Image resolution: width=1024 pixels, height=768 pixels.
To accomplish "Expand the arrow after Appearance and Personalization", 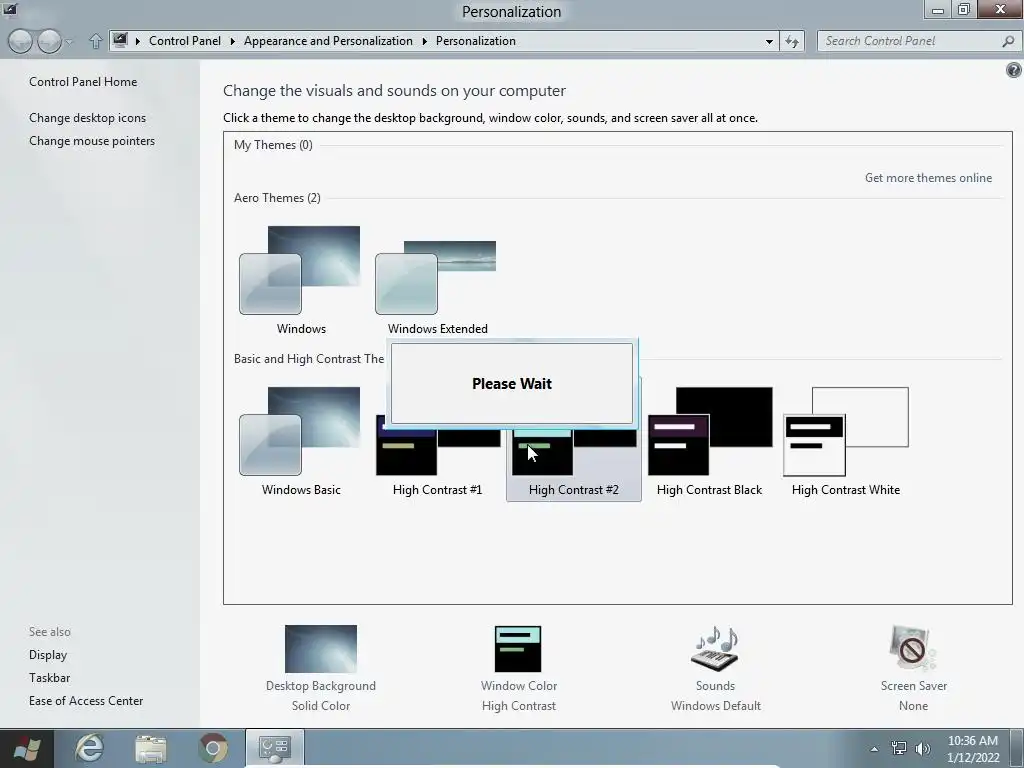I will pyautogui.click(x=424, y=41).
